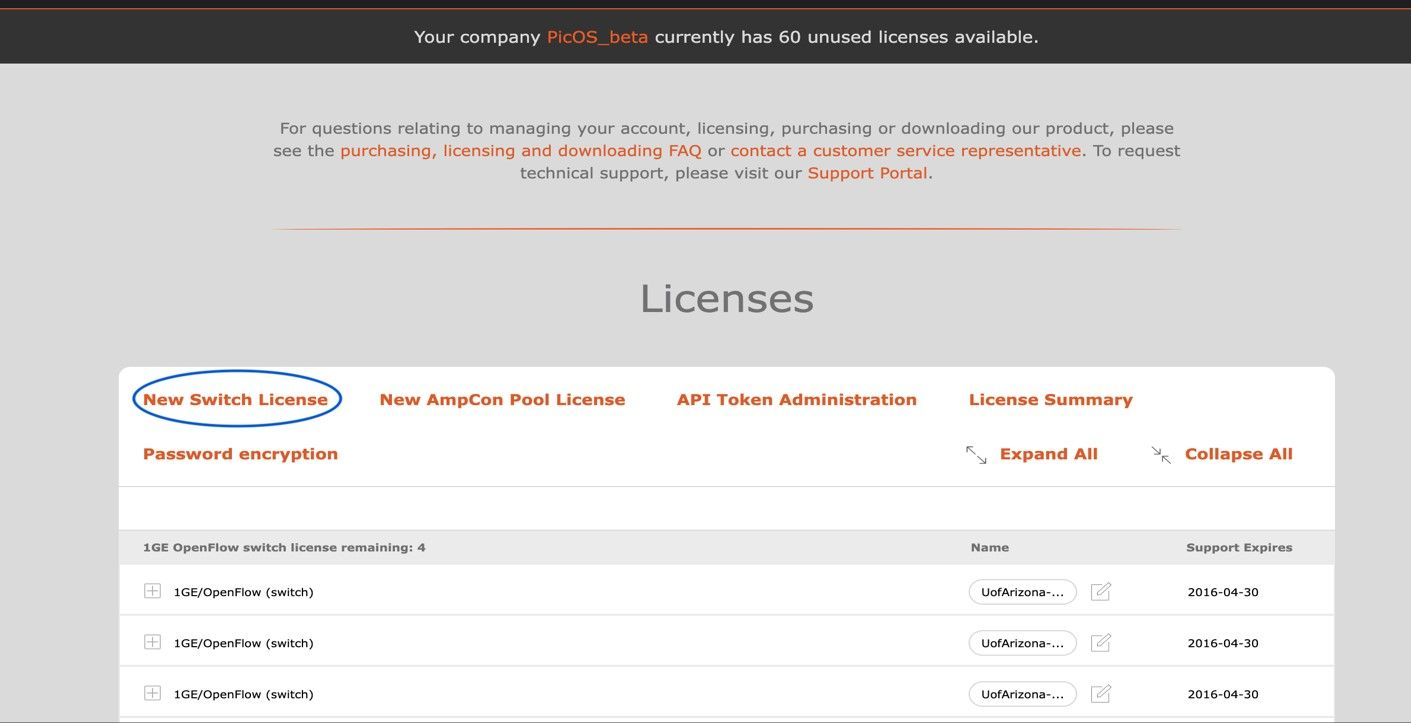
Task: Open the purchasing, licensing and downloading FAQ
Action: tap(520, 150)
